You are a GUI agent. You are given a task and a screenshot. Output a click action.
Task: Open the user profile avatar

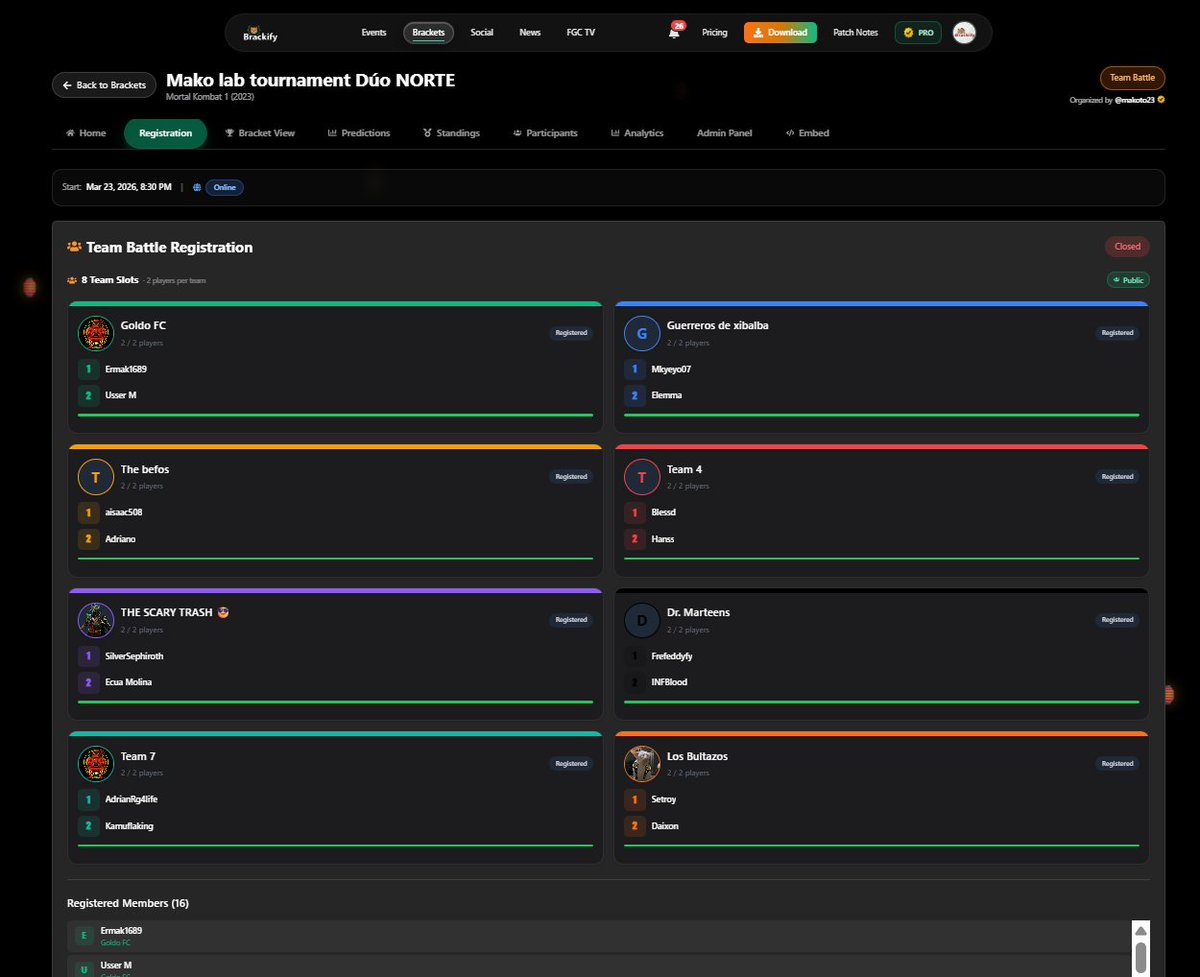[964, 33]
